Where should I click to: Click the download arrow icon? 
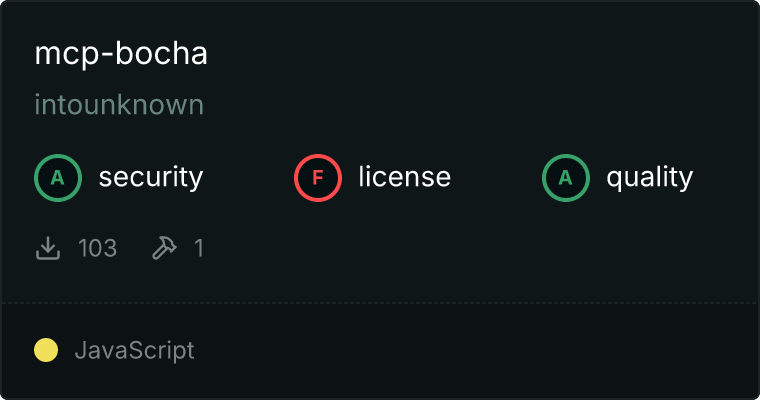pos(48,248)
